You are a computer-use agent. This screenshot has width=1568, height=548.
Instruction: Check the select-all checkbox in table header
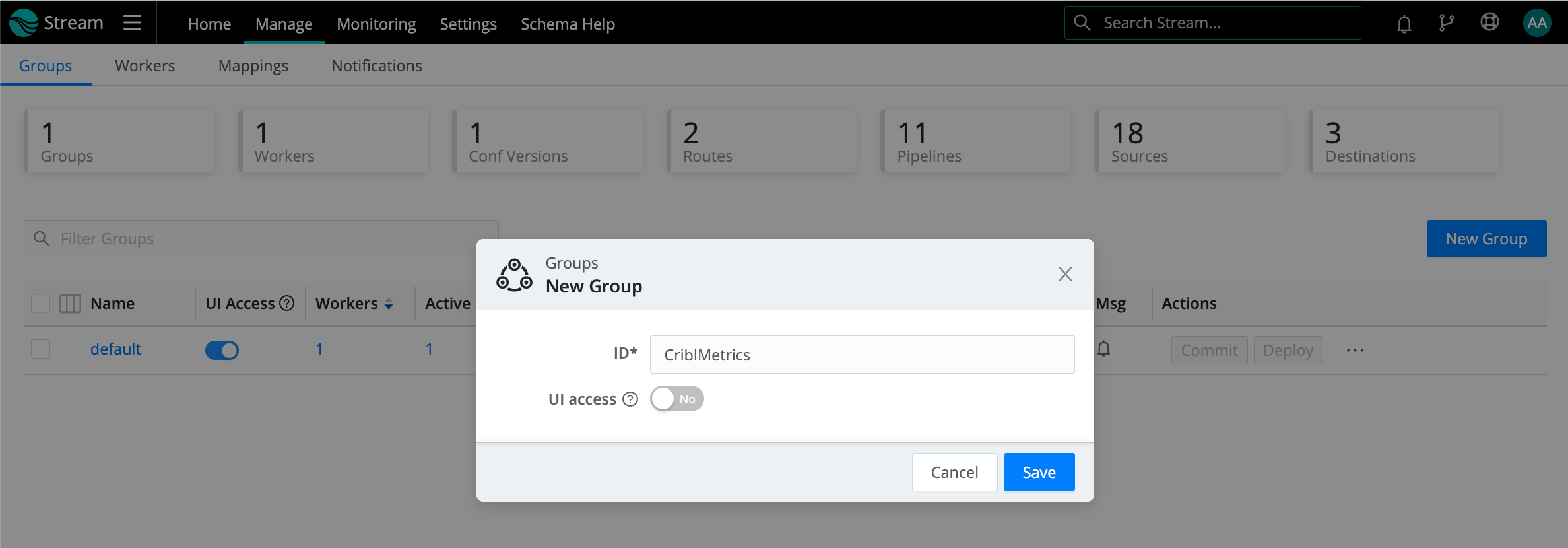pyautogui.click(x=41, y=303)
